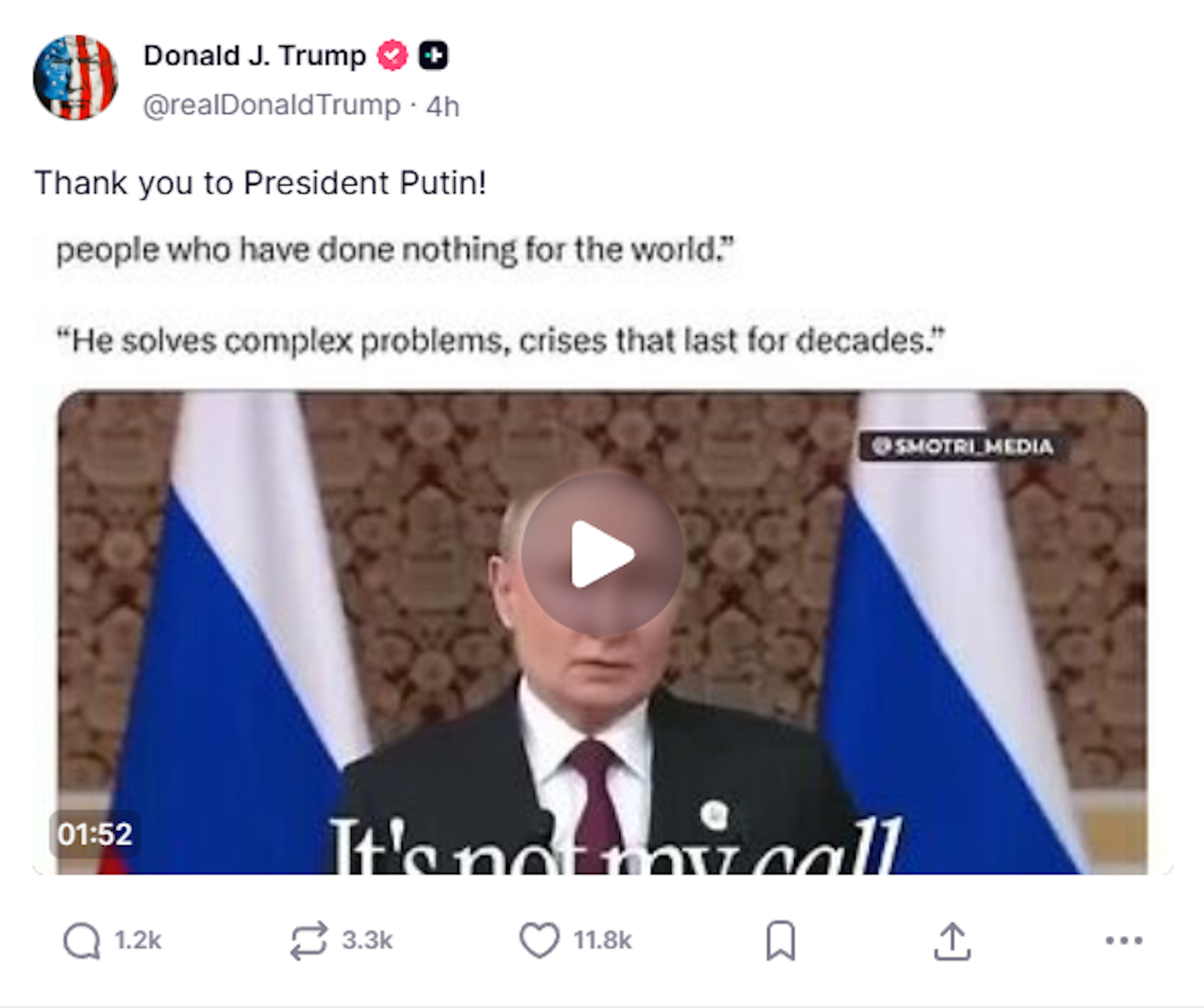Image resolution: width=1204 pixels, height=1008 pixels.
Task: Click the @SMOTRI_MEDIA watermark on video
Action: click(x=963, y=446)
